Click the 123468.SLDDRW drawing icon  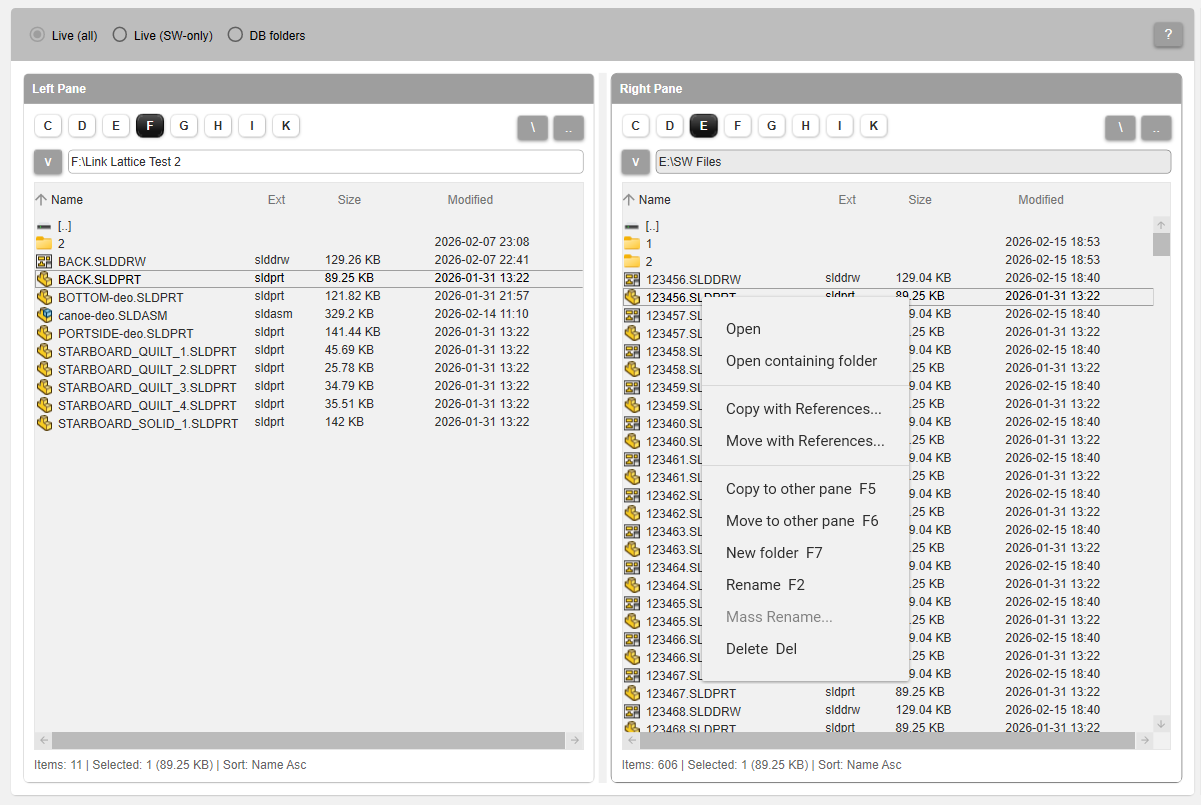(x=632, y=711)
